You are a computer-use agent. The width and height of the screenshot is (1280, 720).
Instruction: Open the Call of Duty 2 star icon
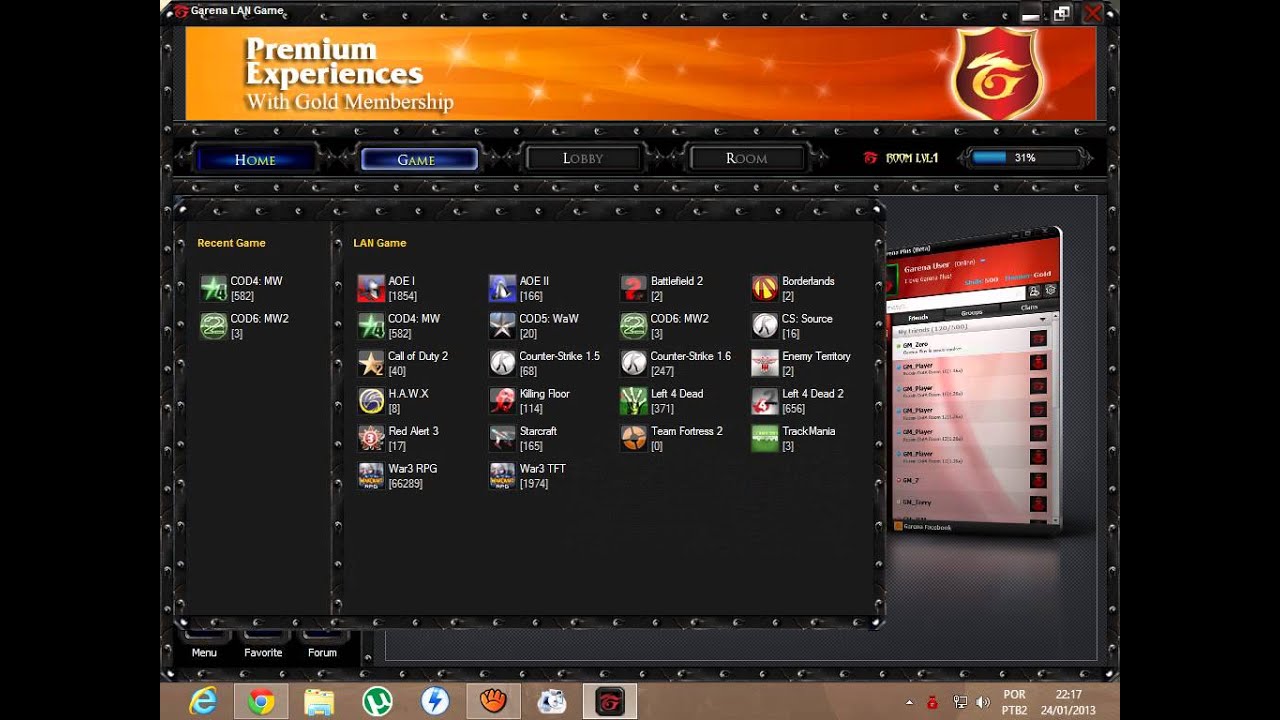[371, 364]
